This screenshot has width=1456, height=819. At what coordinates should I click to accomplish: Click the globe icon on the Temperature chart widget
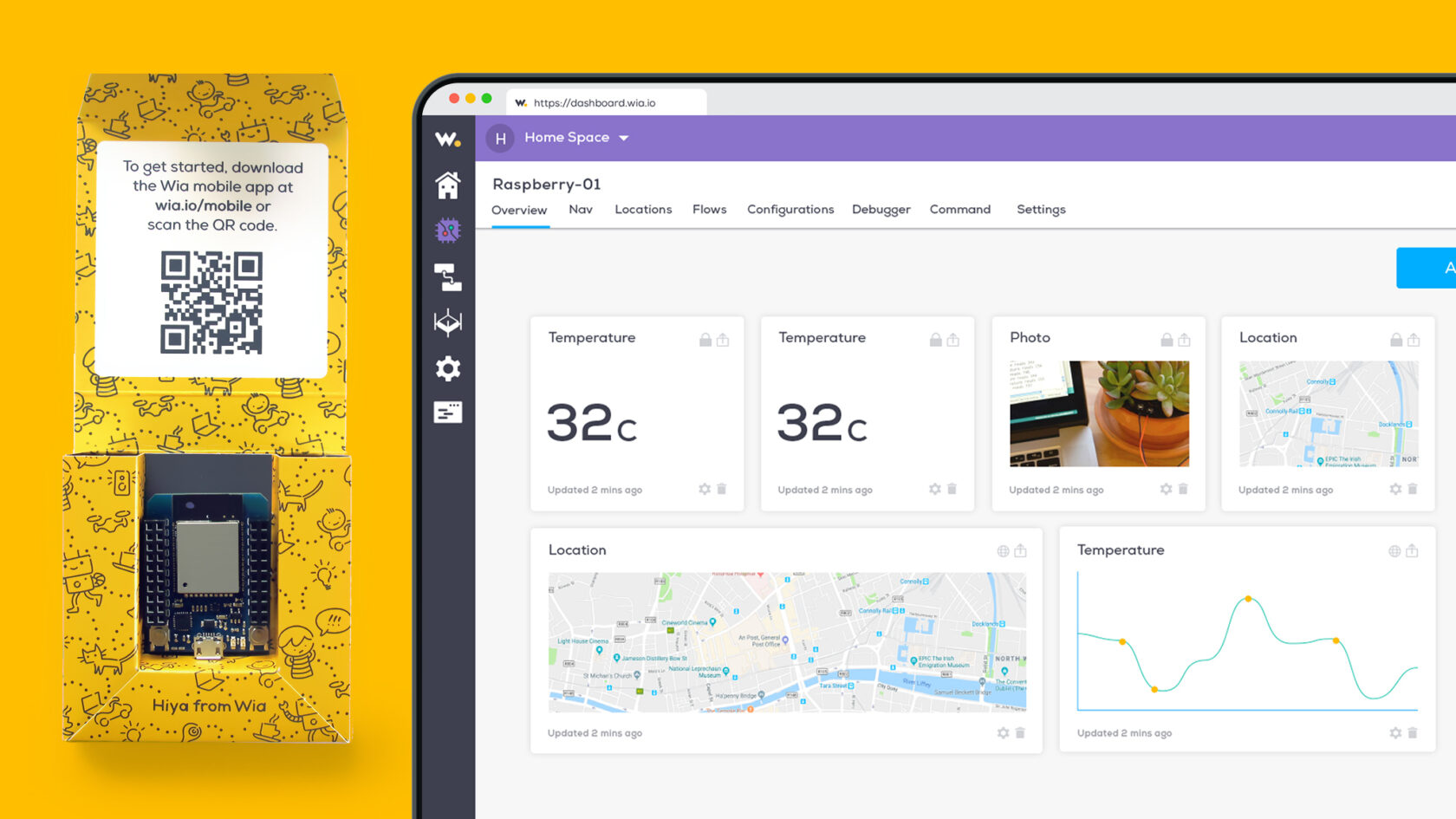tap(1394, 551)
